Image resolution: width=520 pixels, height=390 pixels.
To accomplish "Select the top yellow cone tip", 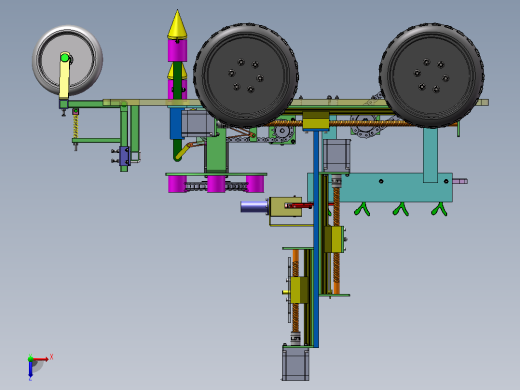I will (177, 24).
